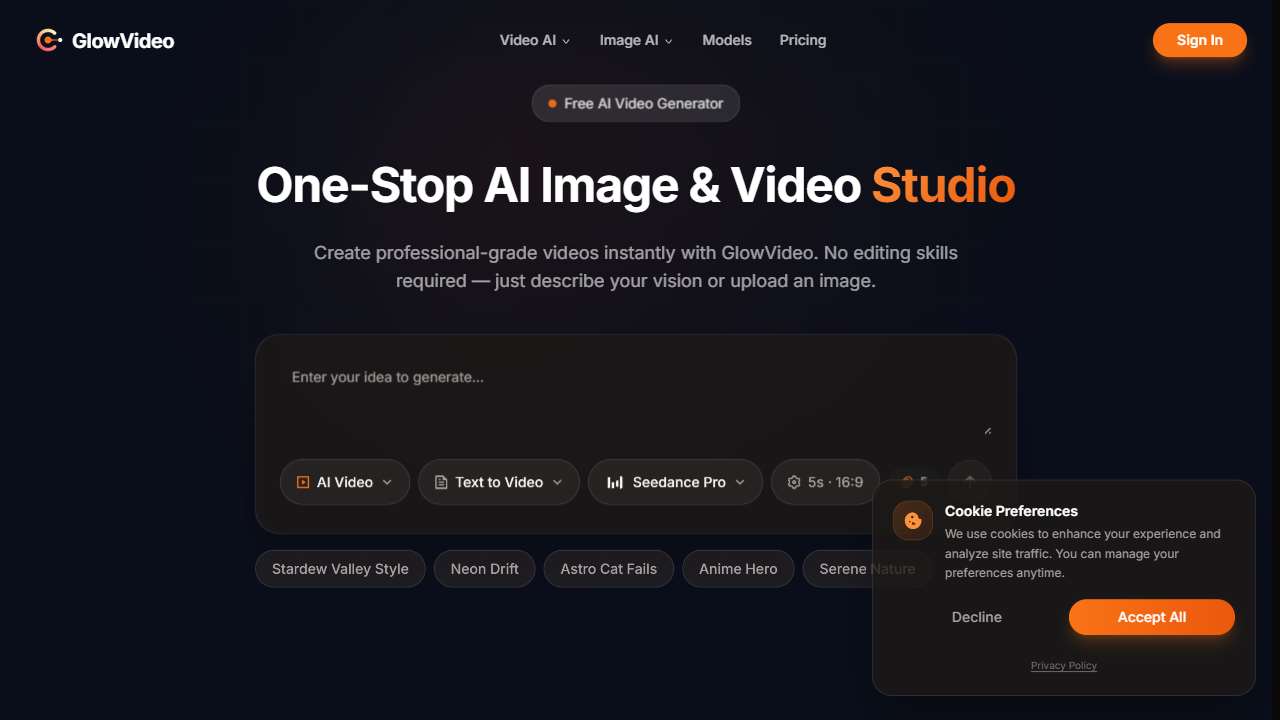The image size is (1280, 720).
Task: Accept all cookies
Action: [1151, 617]
